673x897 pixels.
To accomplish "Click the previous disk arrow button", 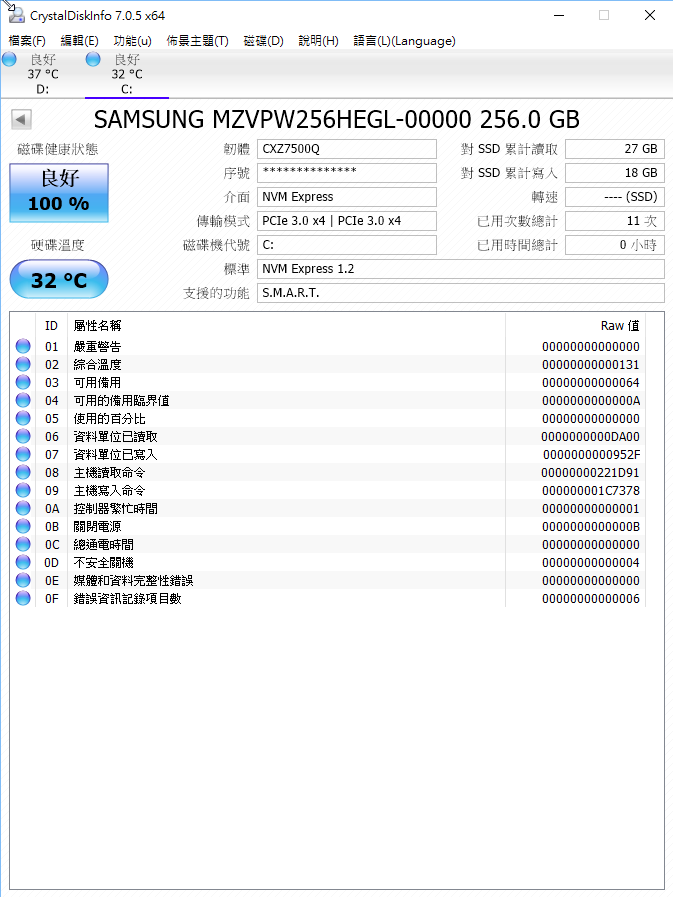I will coord(21,120).
